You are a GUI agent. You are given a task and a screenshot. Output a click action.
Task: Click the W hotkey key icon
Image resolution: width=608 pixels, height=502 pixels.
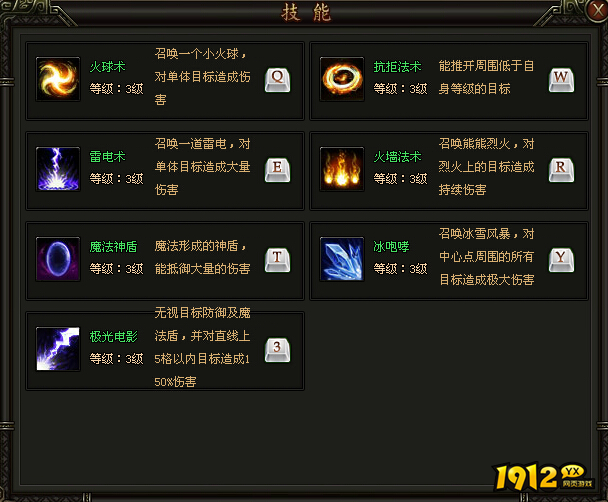pos(561,80)
